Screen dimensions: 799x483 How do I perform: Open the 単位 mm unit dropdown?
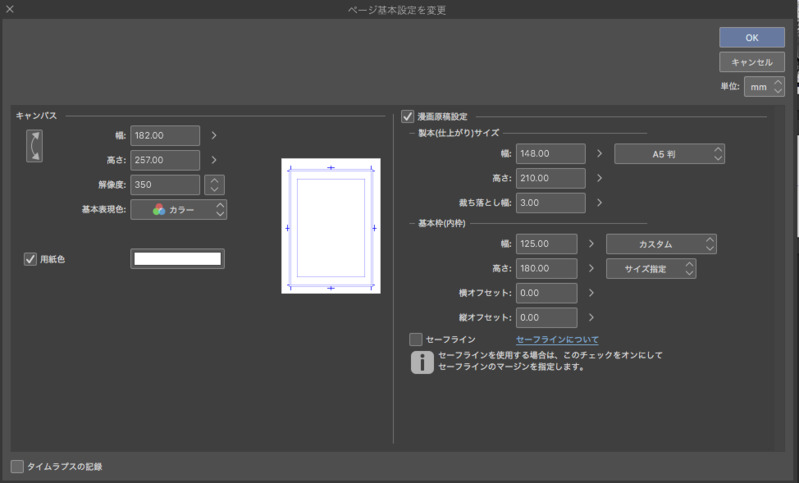click(764, 87)
